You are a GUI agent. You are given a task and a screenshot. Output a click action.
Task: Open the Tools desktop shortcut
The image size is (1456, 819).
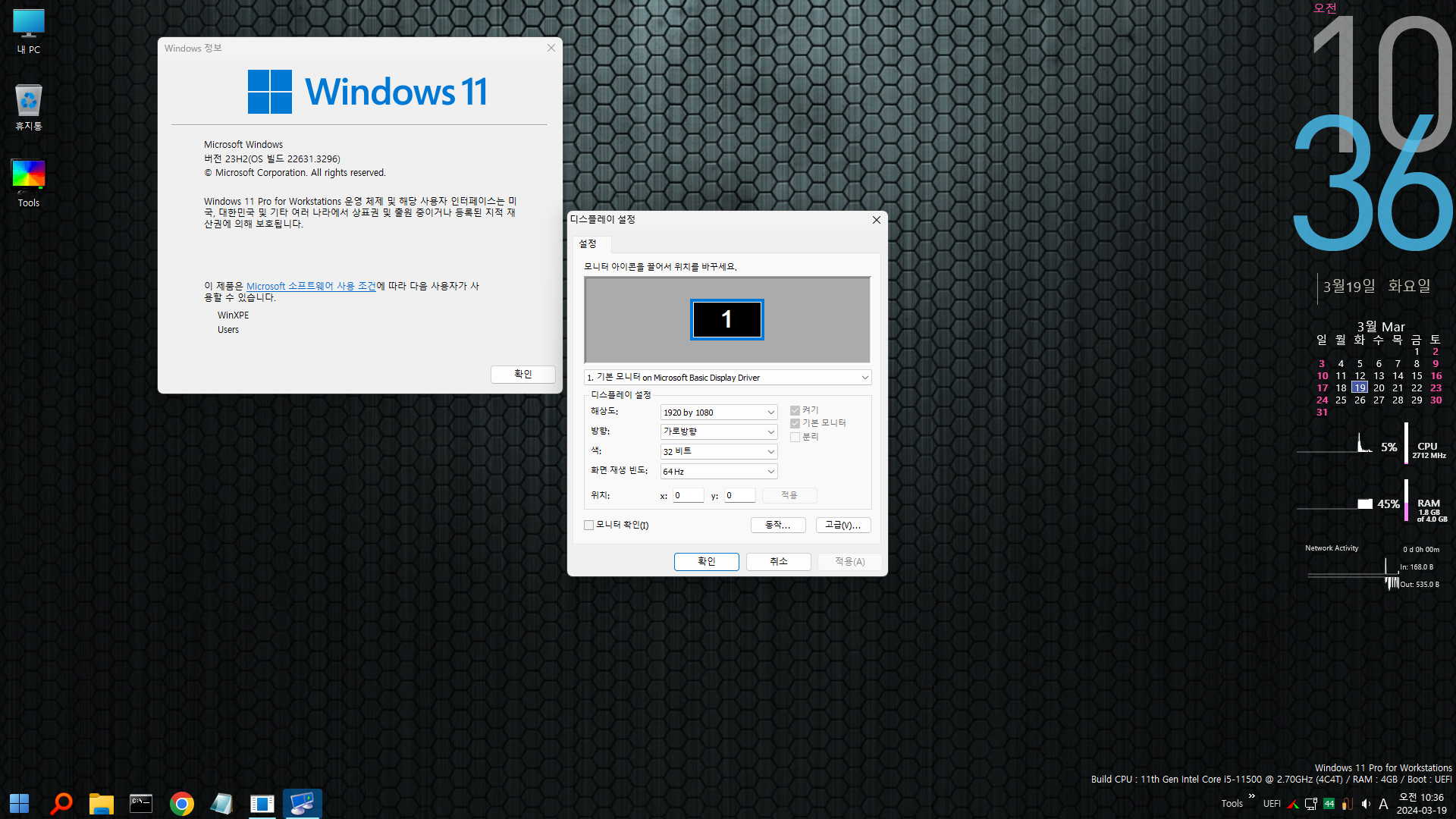29,183
